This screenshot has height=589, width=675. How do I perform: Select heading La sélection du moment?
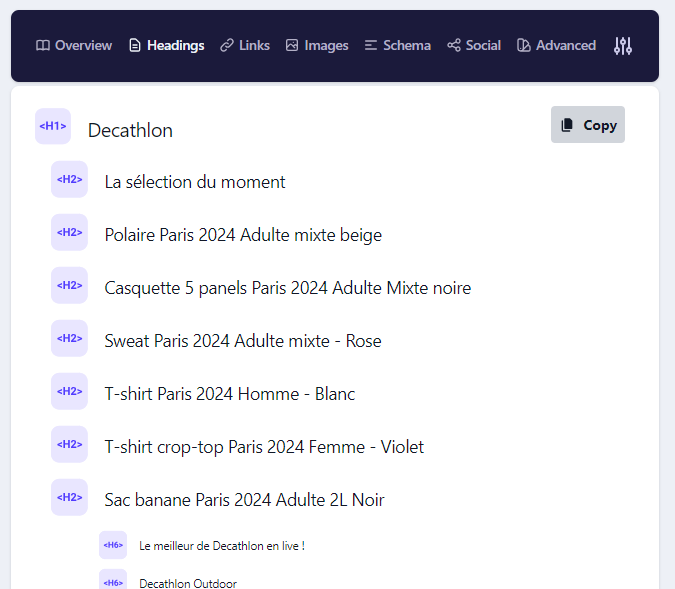click(x=195, y=182)
